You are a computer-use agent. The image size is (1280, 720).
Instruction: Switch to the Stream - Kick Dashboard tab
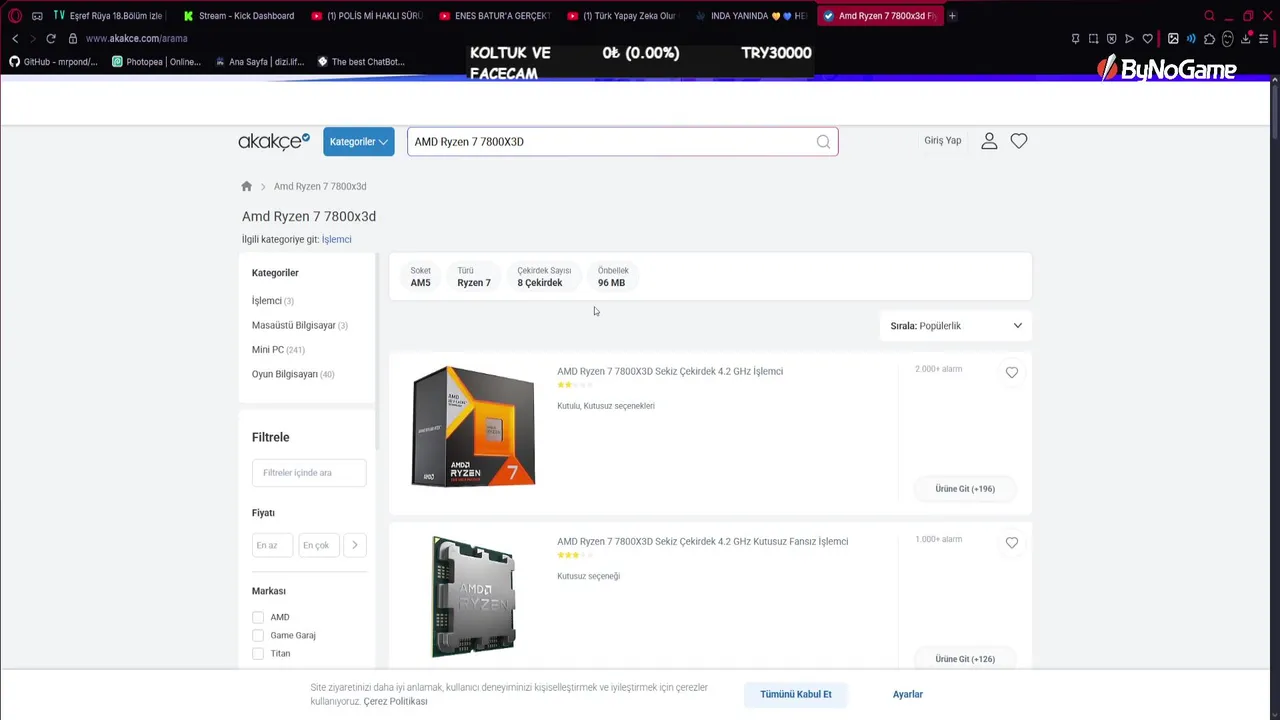pyautogui.click(x=238, y=16)
